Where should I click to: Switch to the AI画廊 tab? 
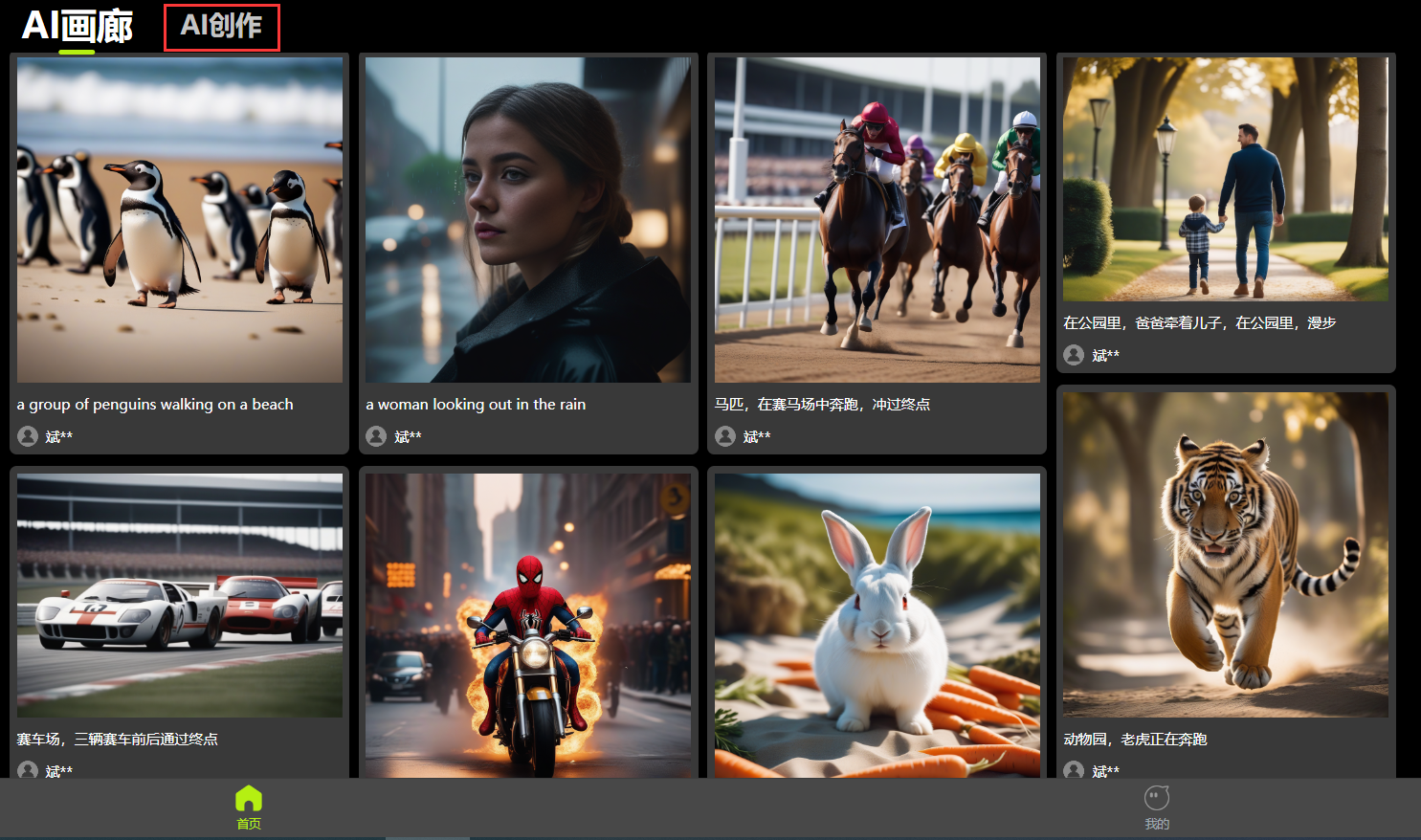click(77, 27)
